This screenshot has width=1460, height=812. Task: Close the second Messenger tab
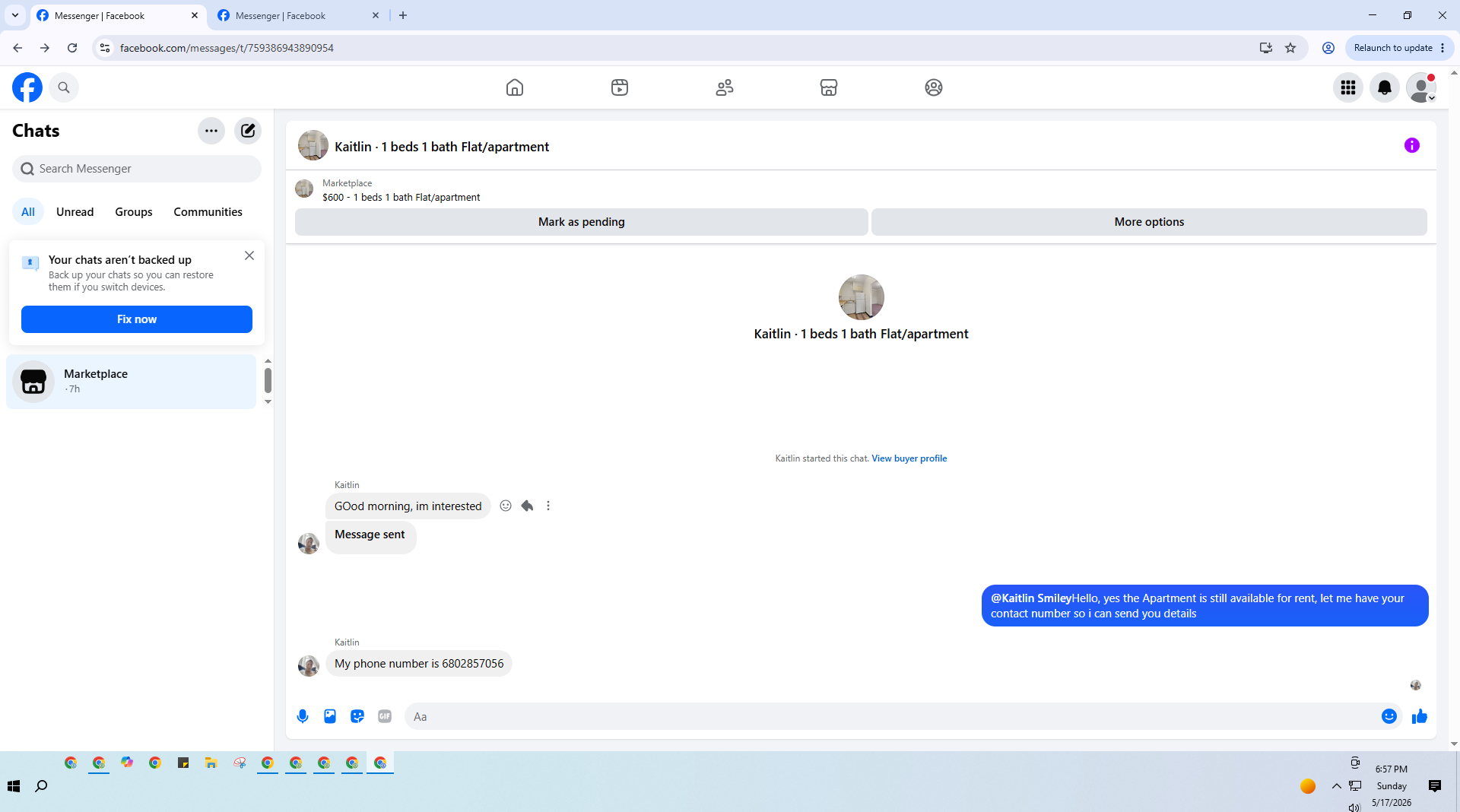[x=376, y=15]
